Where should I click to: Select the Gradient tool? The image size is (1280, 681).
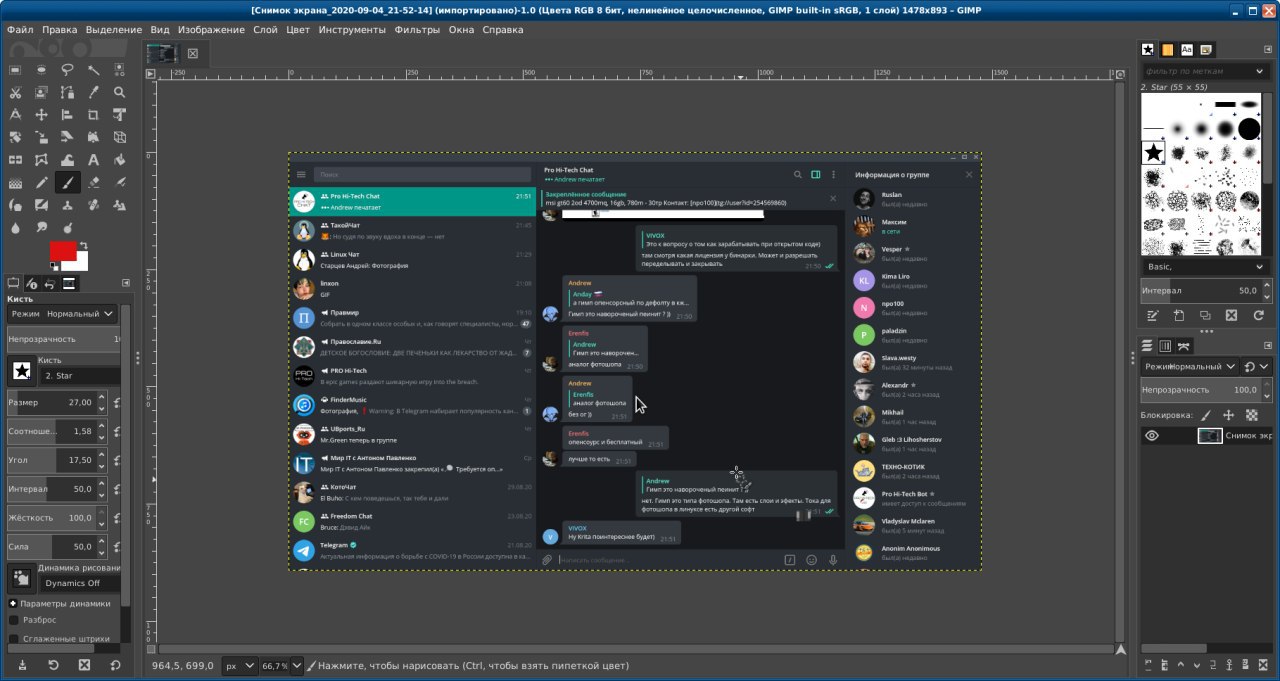[15, 183]
